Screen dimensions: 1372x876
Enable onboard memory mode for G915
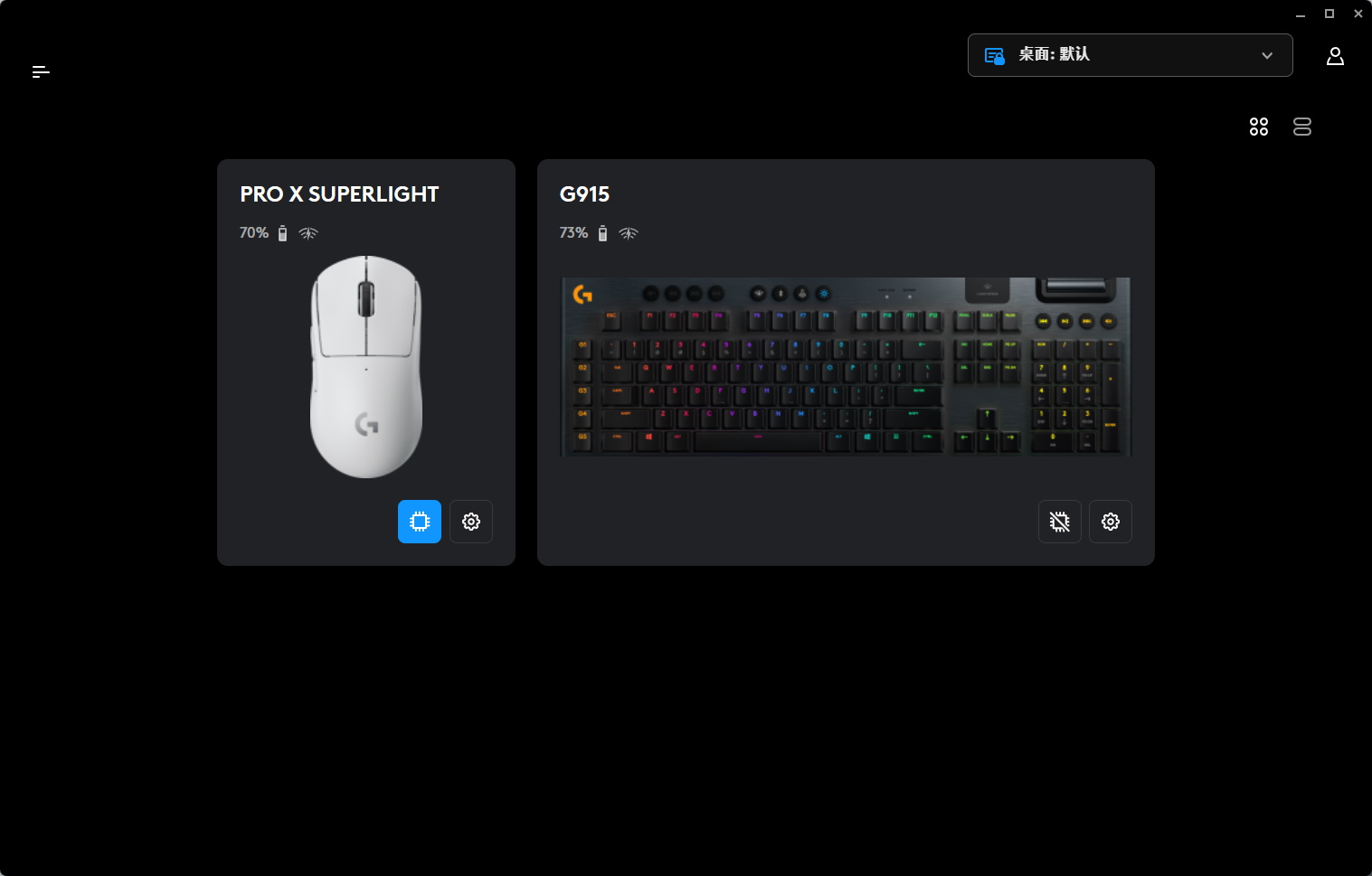pyautogui.click(x=1060, y=522)
